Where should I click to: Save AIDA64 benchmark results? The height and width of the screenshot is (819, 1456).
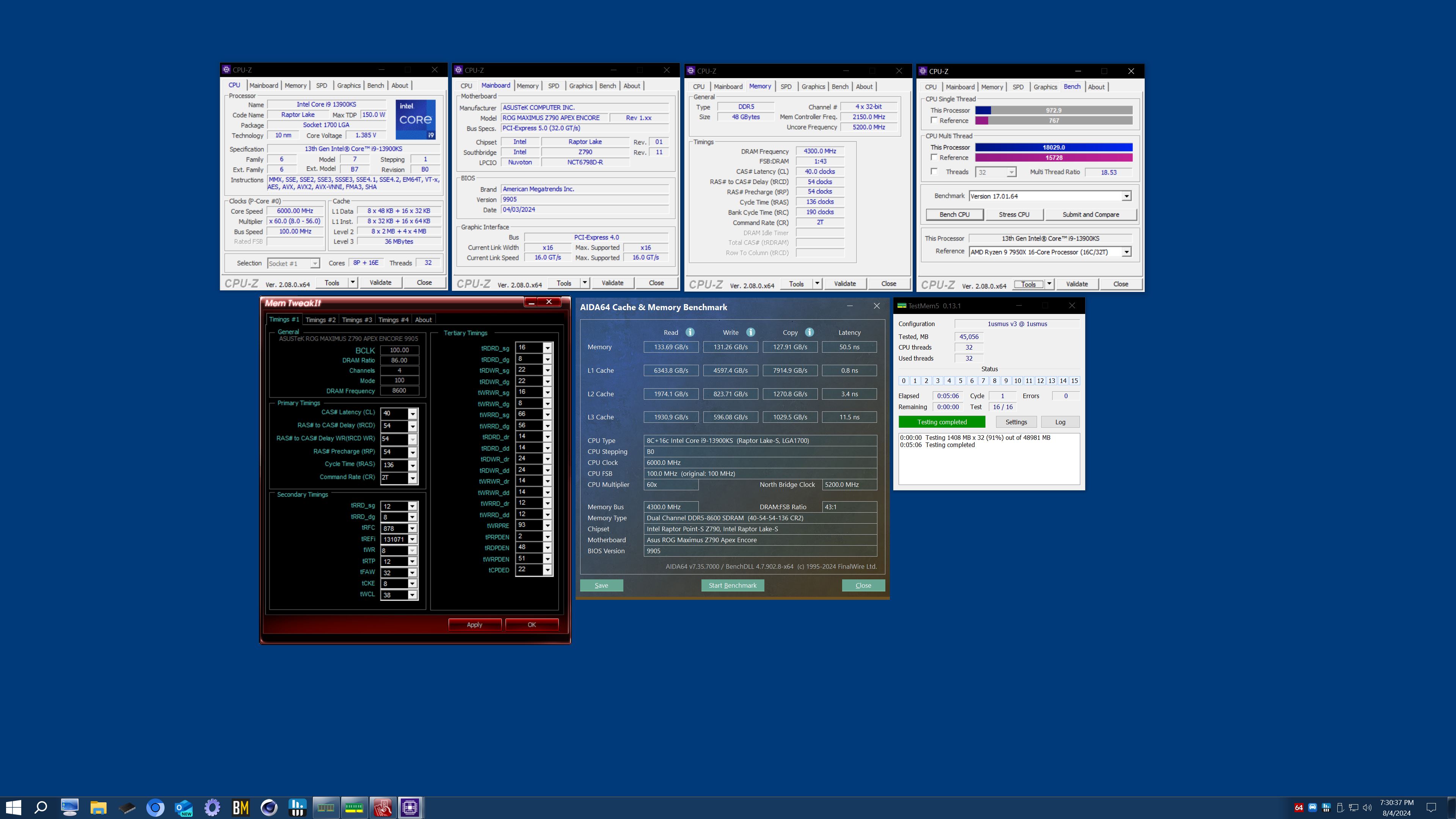(601, 585)
